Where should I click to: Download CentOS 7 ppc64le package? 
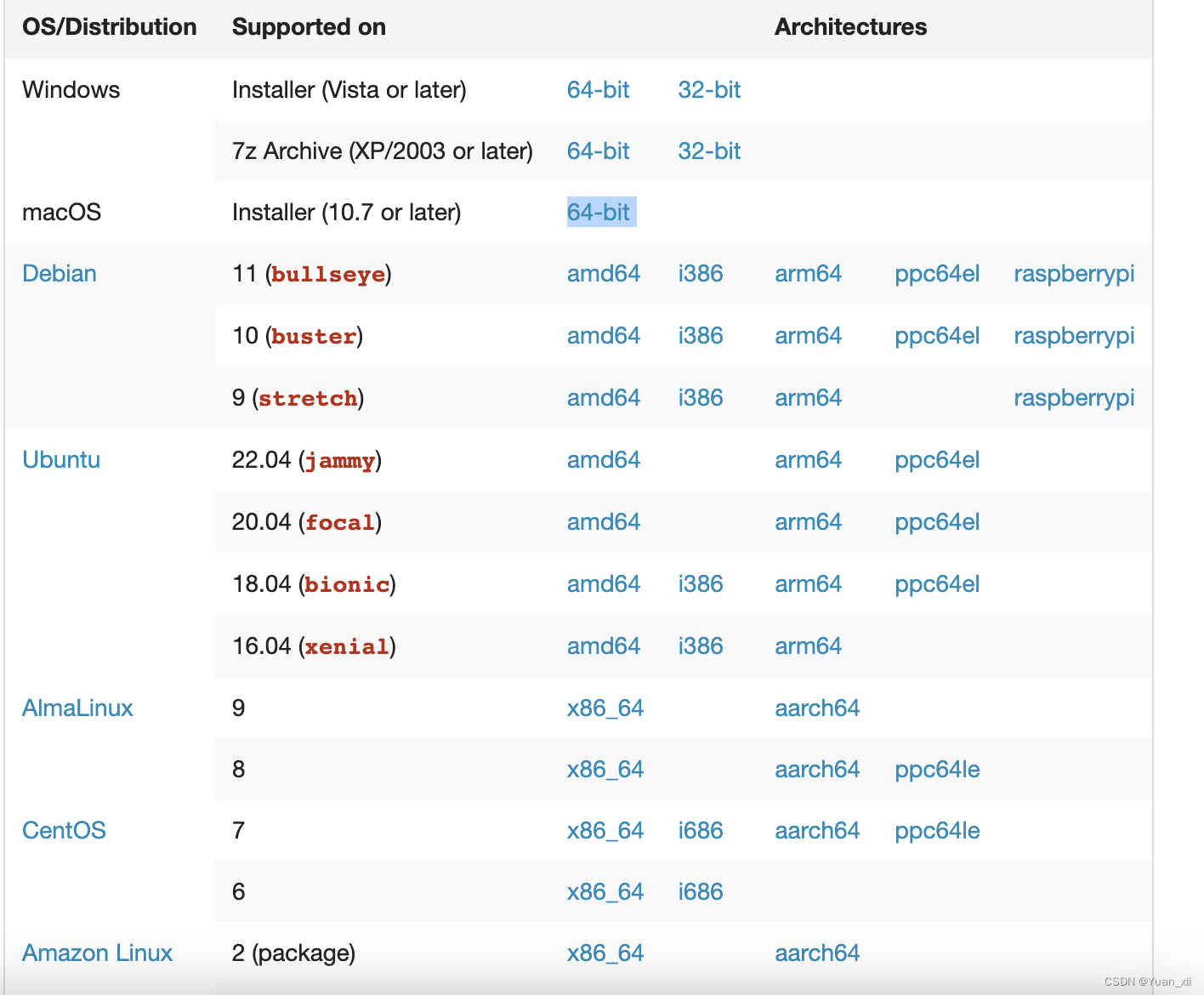pos(937,831)
